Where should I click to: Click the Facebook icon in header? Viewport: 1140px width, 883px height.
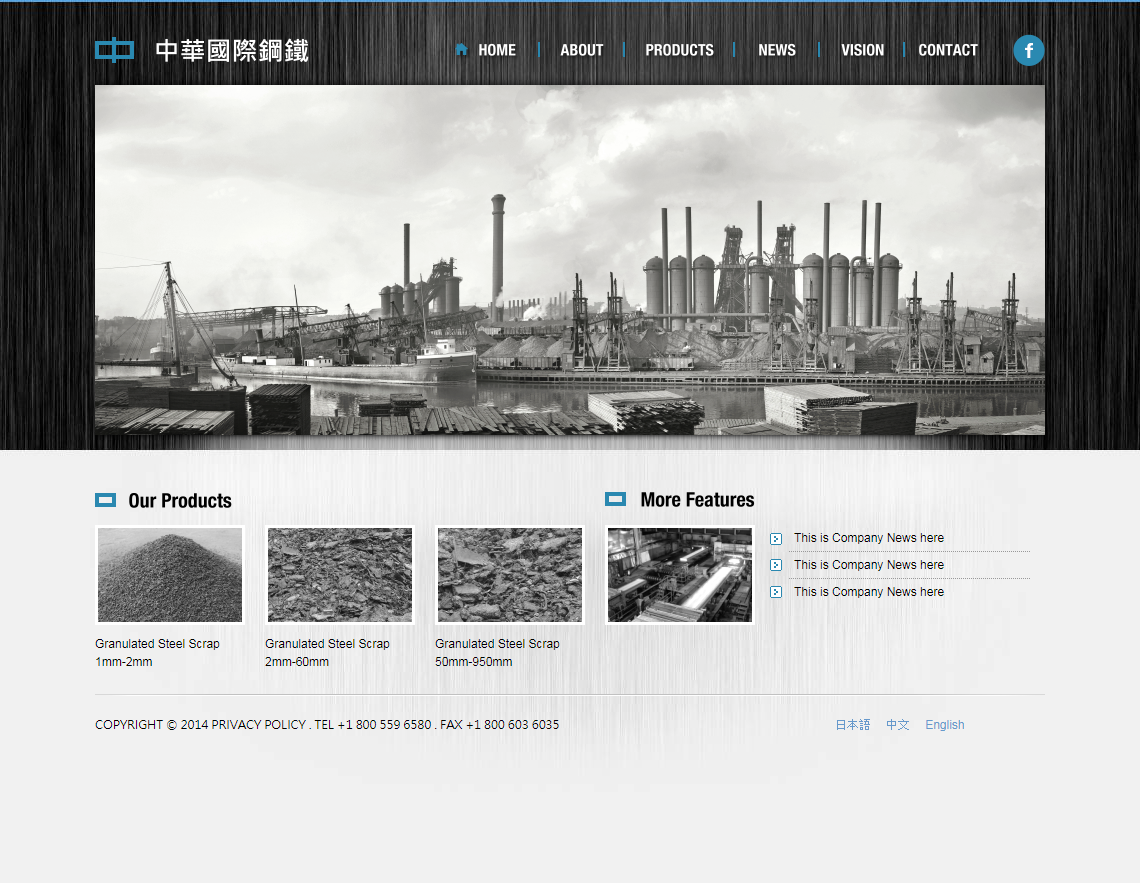coord(1028,51)
